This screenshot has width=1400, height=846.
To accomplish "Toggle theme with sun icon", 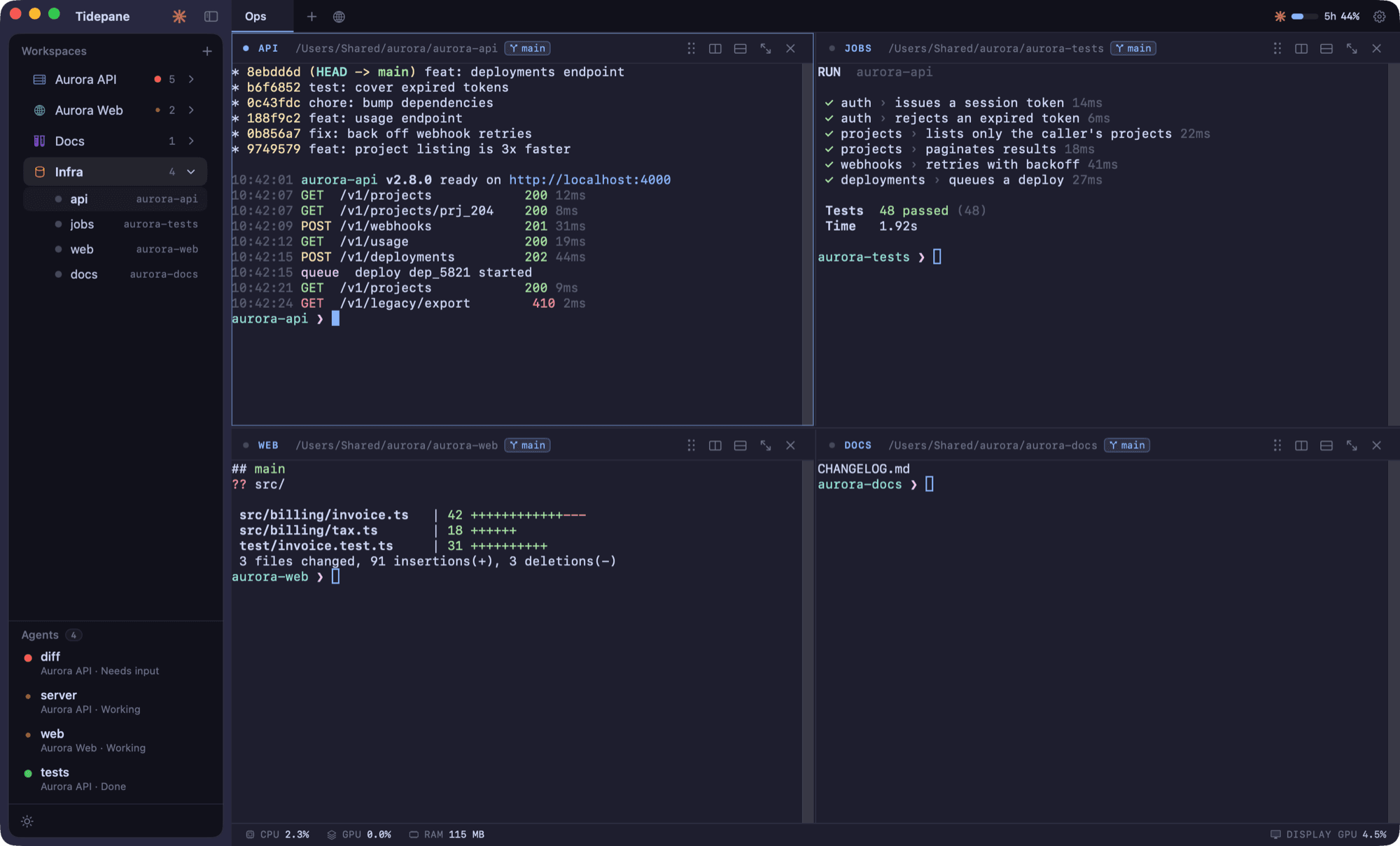I will 27,821.
